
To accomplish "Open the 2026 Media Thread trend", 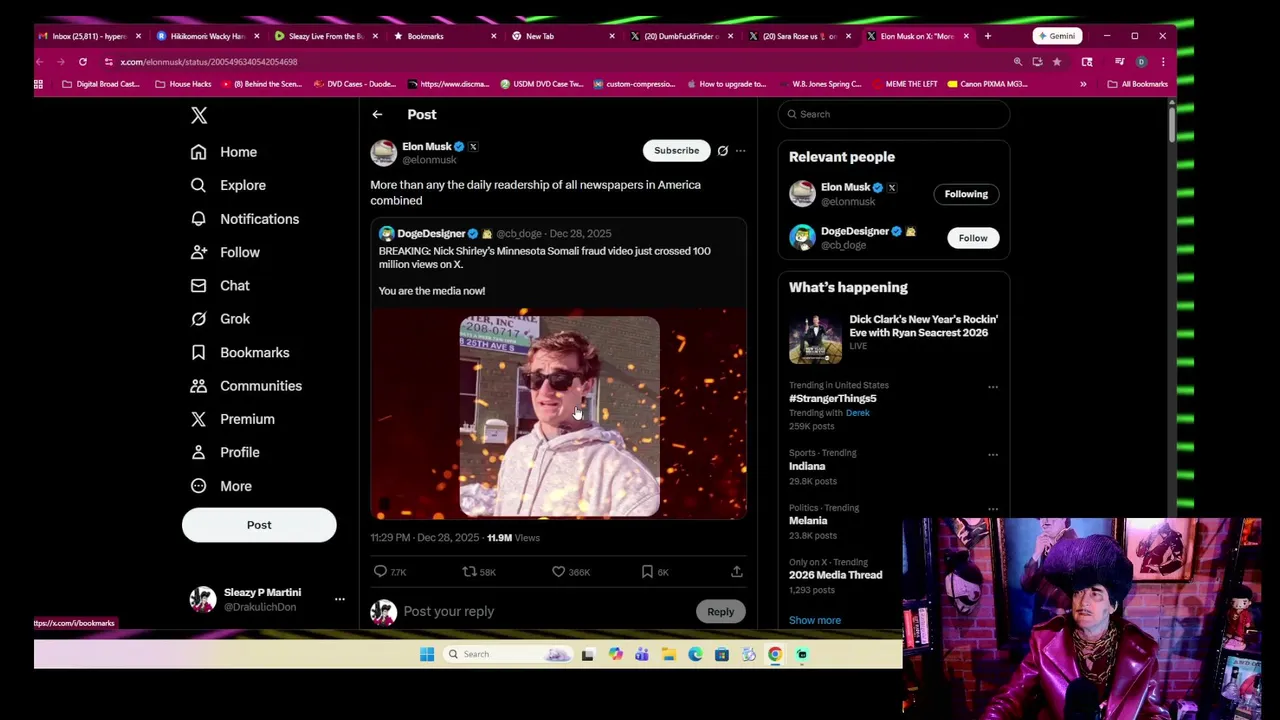I will click(x=836, y=575).
